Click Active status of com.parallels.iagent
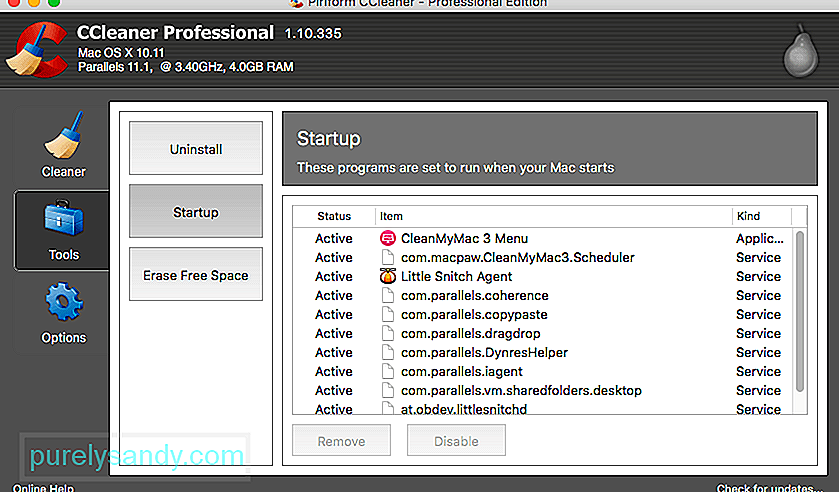The image size is (839, 492). pyautogui.click(x=334, y=372)
